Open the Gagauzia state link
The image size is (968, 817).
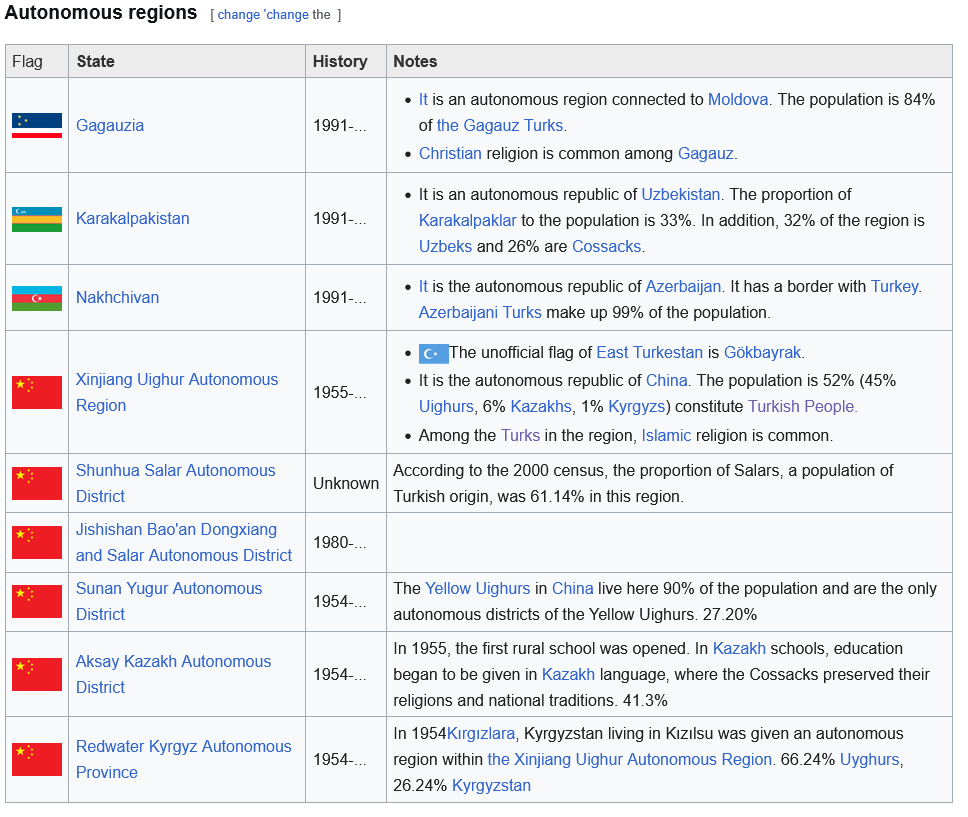110,126
